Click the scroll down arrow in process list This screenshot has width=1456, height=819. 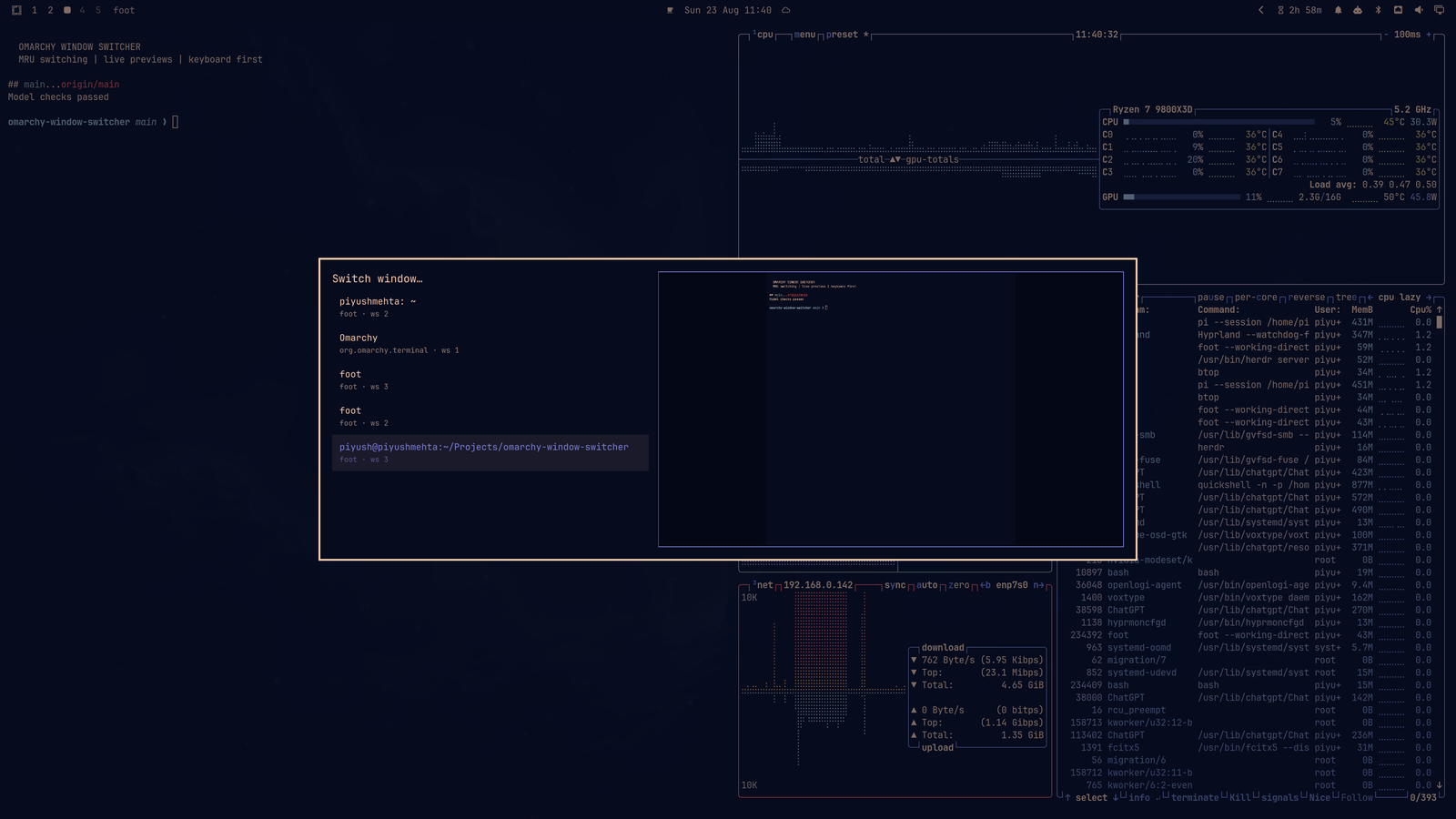1439,785
